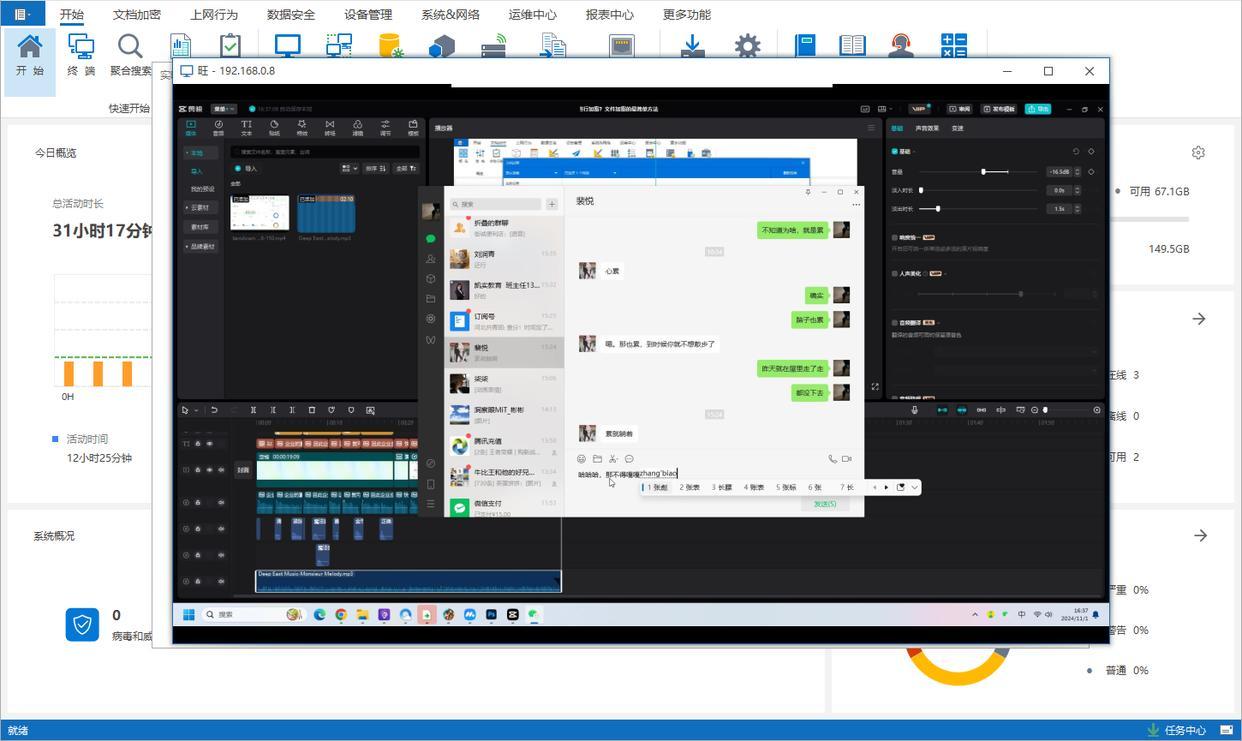Viewport: 1242px width, 741px height.
Task: Open the WeChat contacts icon in the sidebar
Action: (431, 259)
